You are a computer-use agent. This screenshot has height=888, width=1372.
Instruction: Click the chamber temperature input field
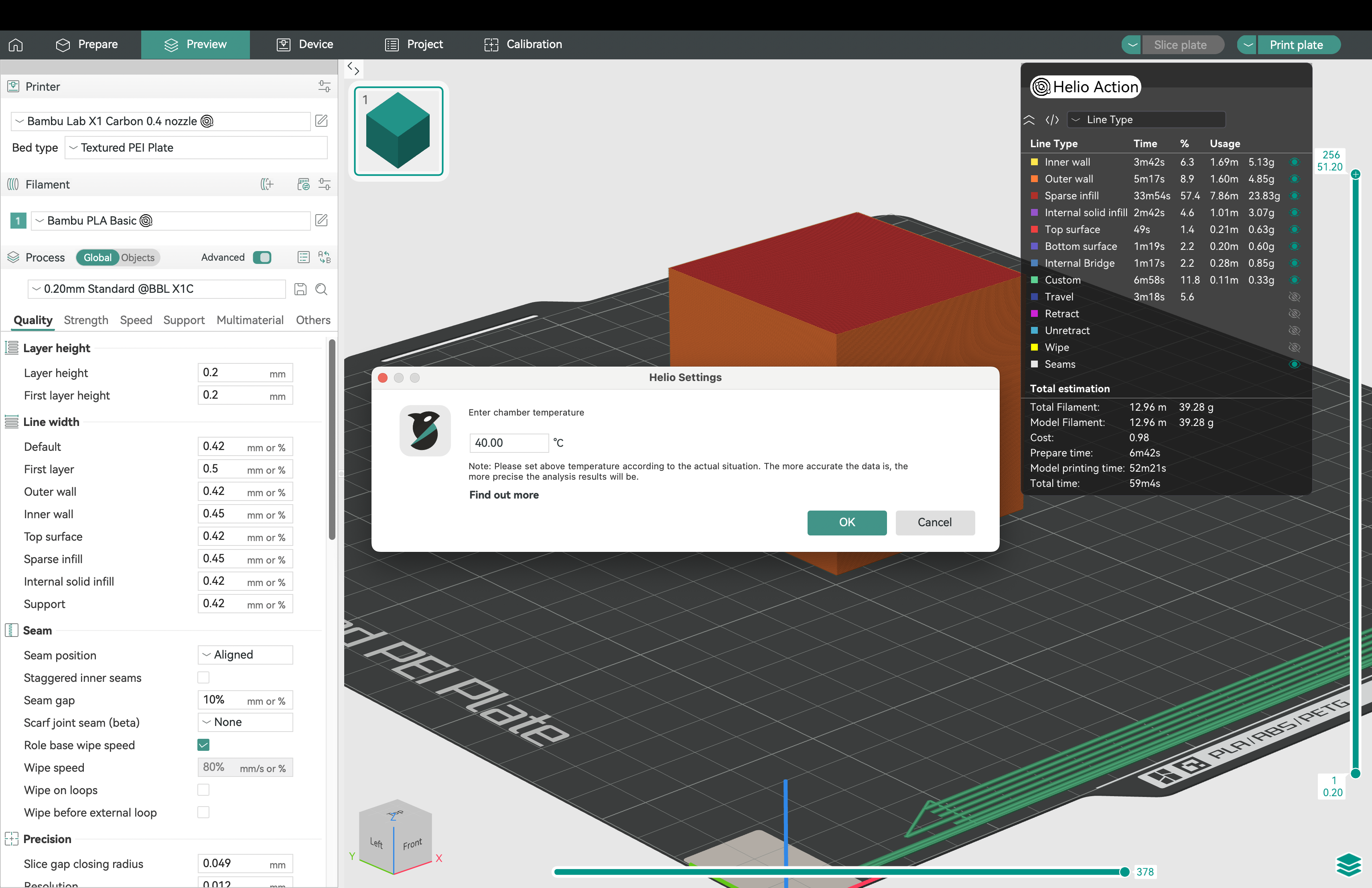pyautogui.click(x=508, y=442)
